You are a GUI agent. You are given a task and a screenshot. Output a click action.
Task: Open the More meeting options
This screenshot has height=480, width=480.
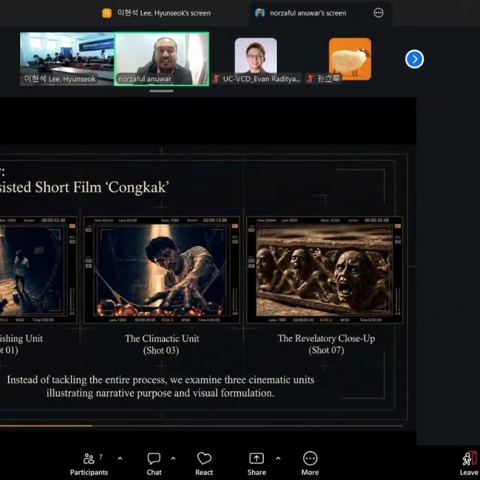tap(310, 464)
